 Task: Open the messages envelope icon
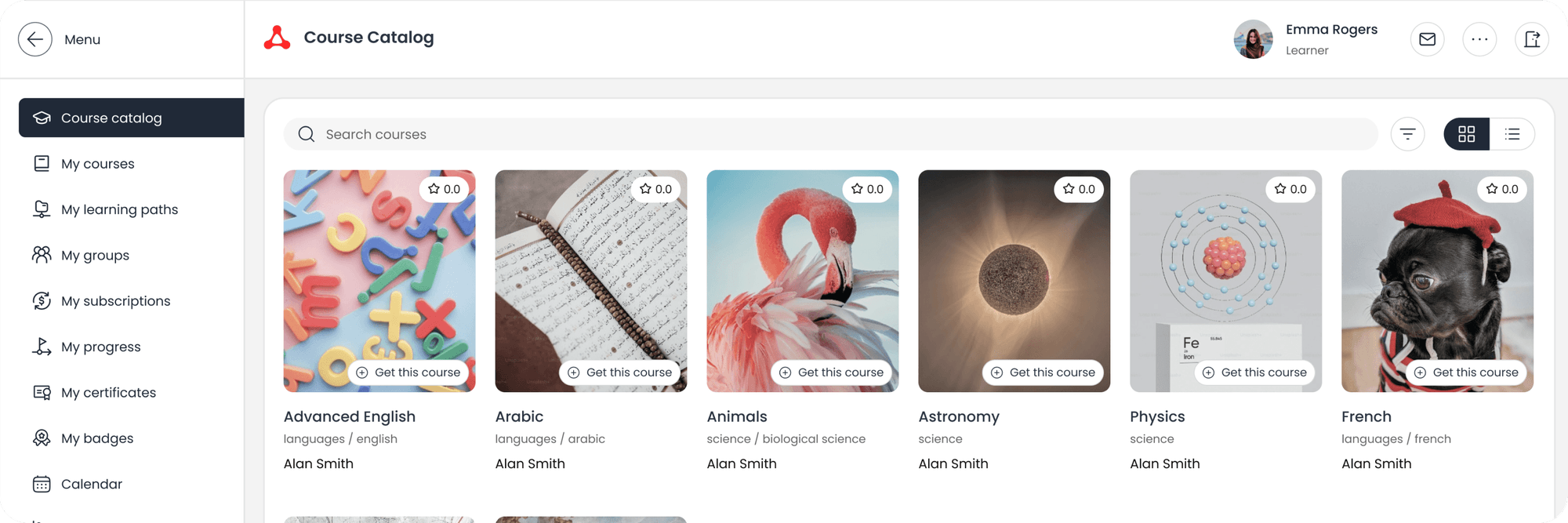[x=1427, y=39]
